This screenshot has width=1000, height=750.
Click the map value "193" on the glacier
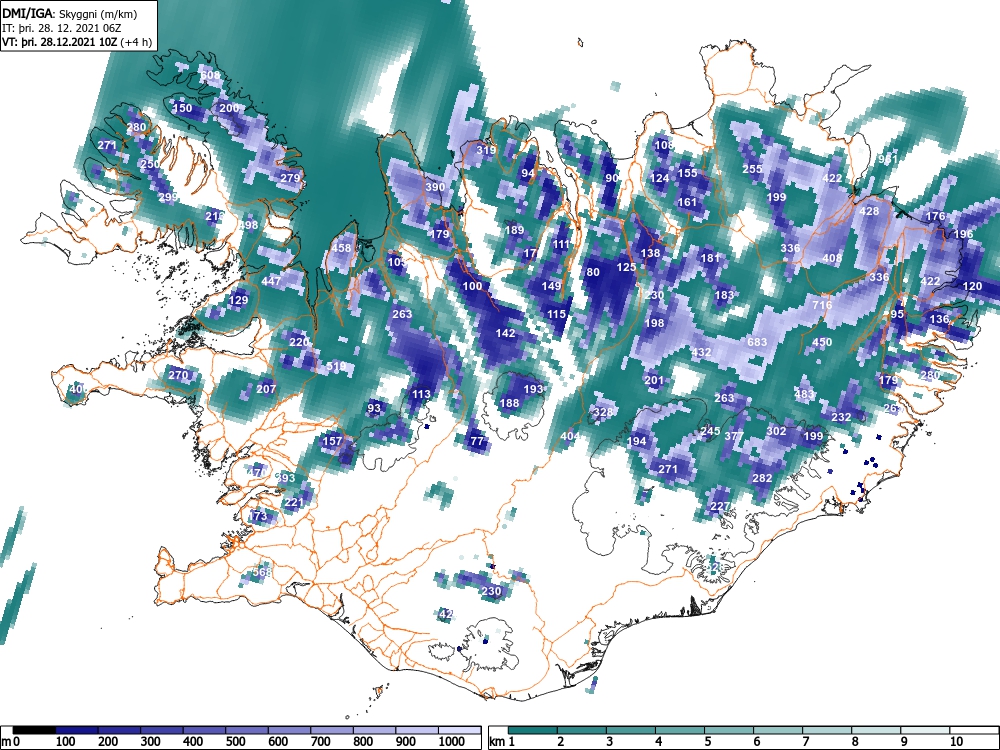533,388
